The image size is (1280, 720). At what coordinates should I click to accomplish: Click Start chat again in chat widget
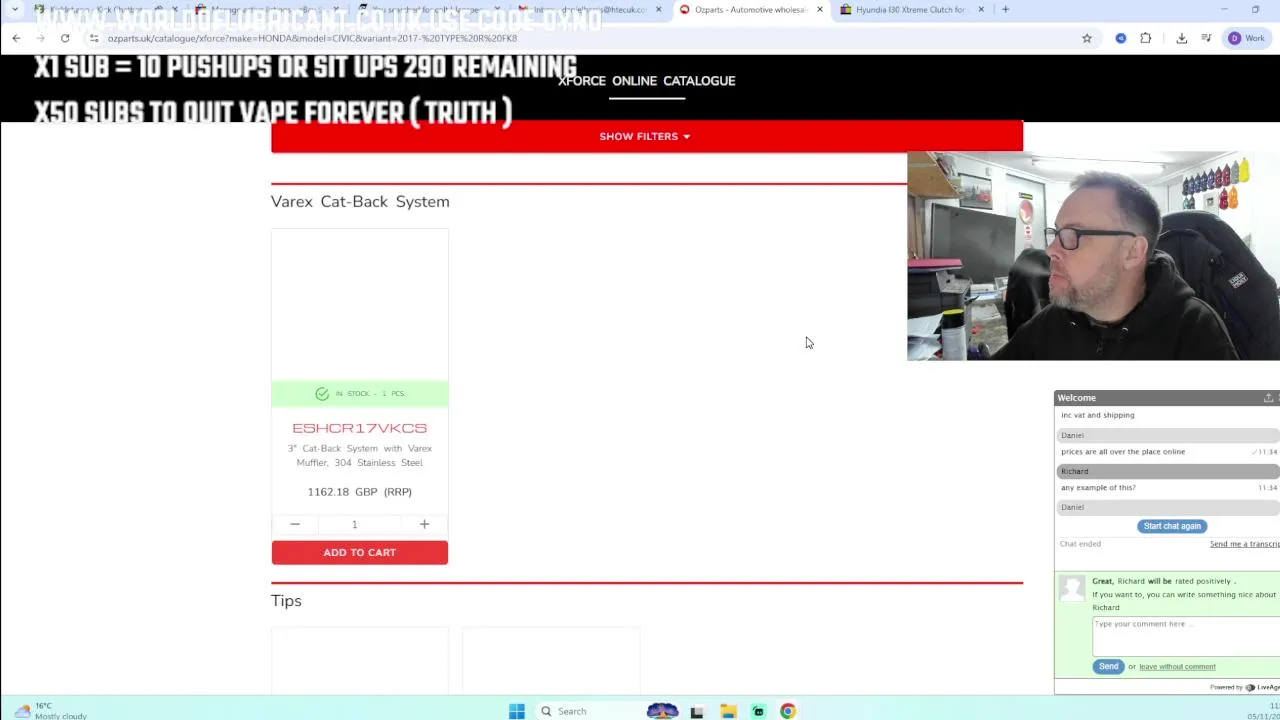tap(1172, 526)
